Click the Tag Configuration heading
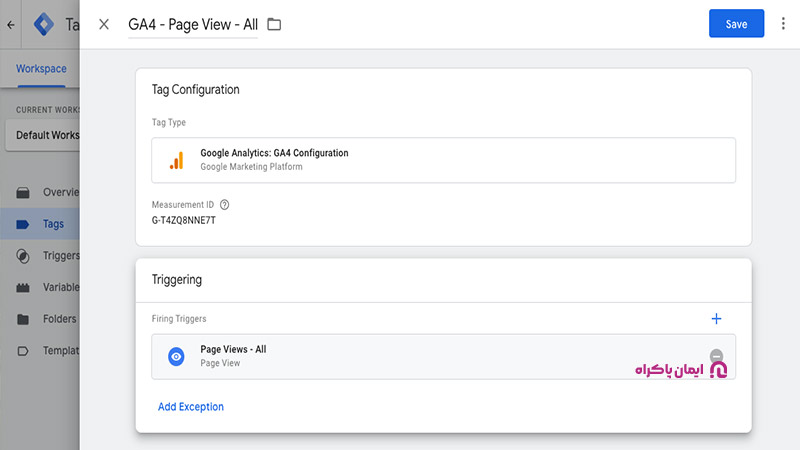Image resolution: width=800 pixels, height=450 pixels. (195, 90)
